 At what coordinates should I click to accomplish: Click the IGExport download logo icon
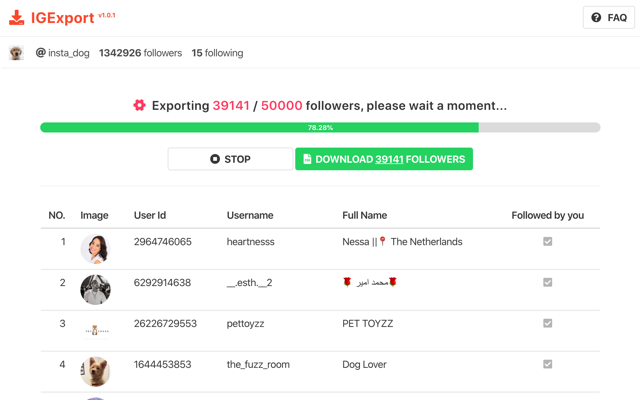pos(17,17)
